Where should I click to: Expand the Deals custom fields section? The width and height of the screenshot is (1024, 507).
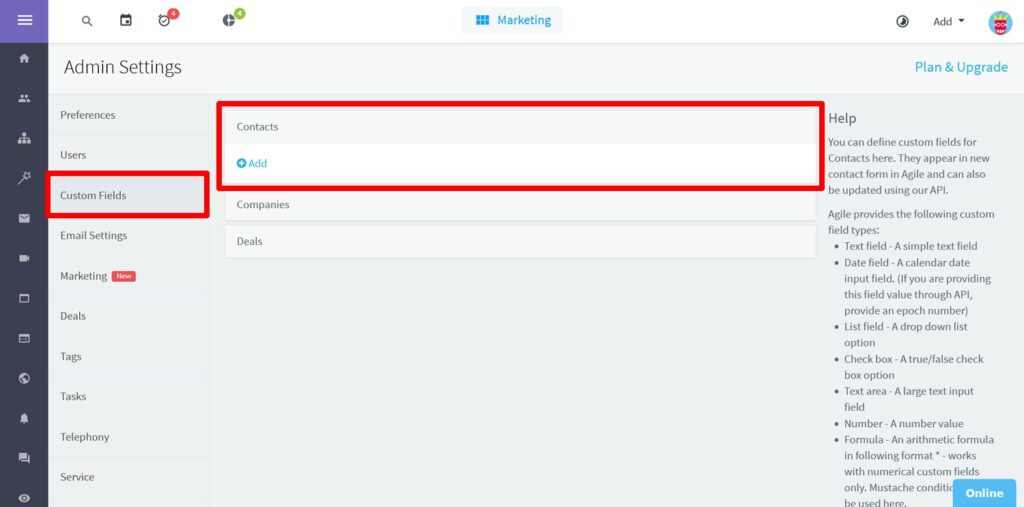point(520,241)
